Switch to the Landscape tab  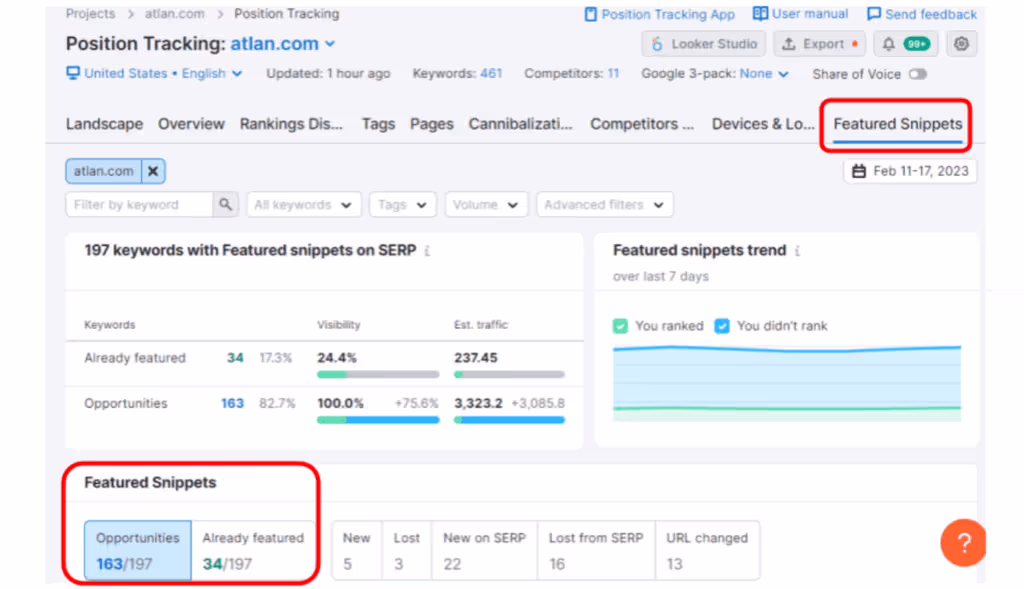click(x=104, y=124)
